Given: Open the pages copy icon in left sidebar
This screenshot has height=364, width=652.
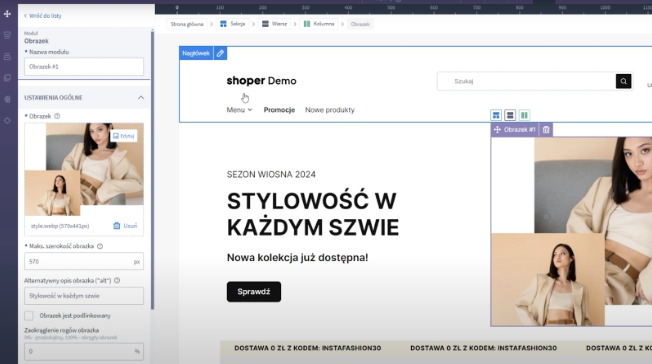Looking at the screenshot, I should [7, 78].
